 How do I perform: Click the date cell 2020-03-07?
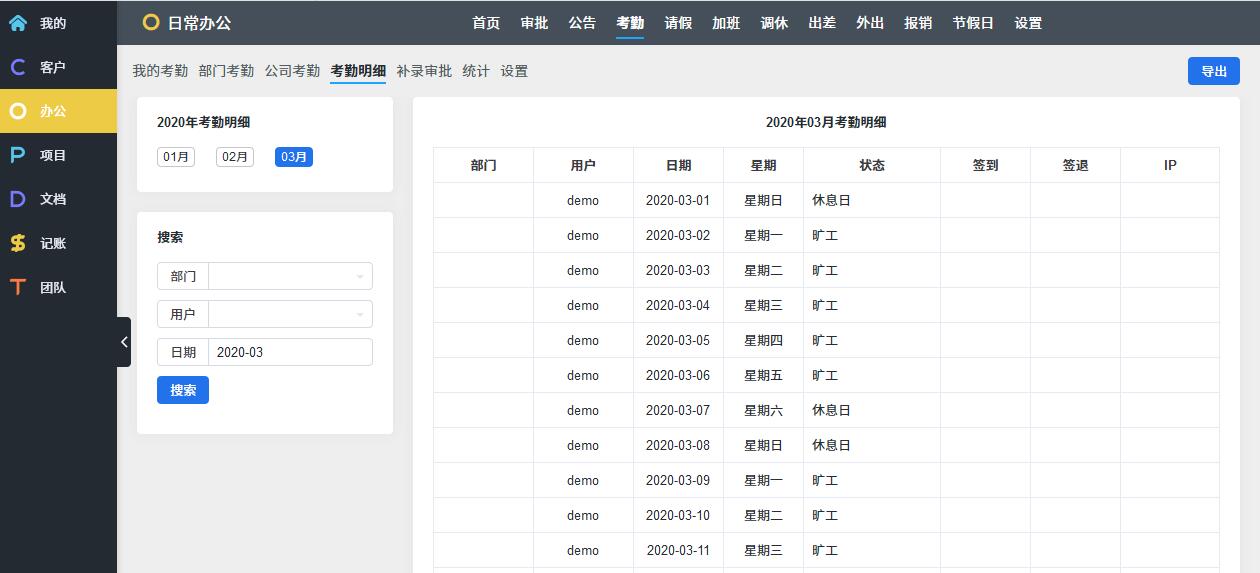678,410
